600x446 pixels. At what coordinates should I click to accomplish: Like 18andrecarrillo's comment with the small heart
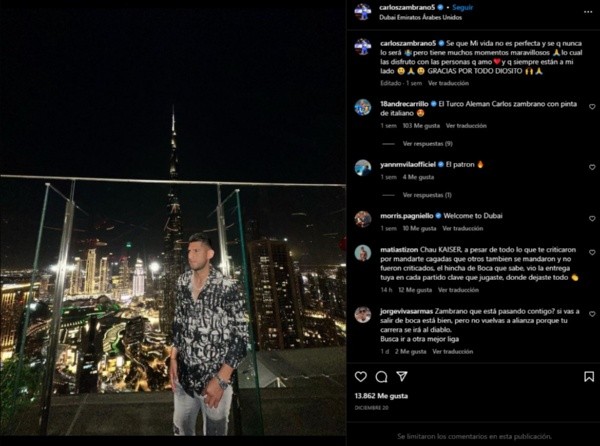(x=592, y=107)
